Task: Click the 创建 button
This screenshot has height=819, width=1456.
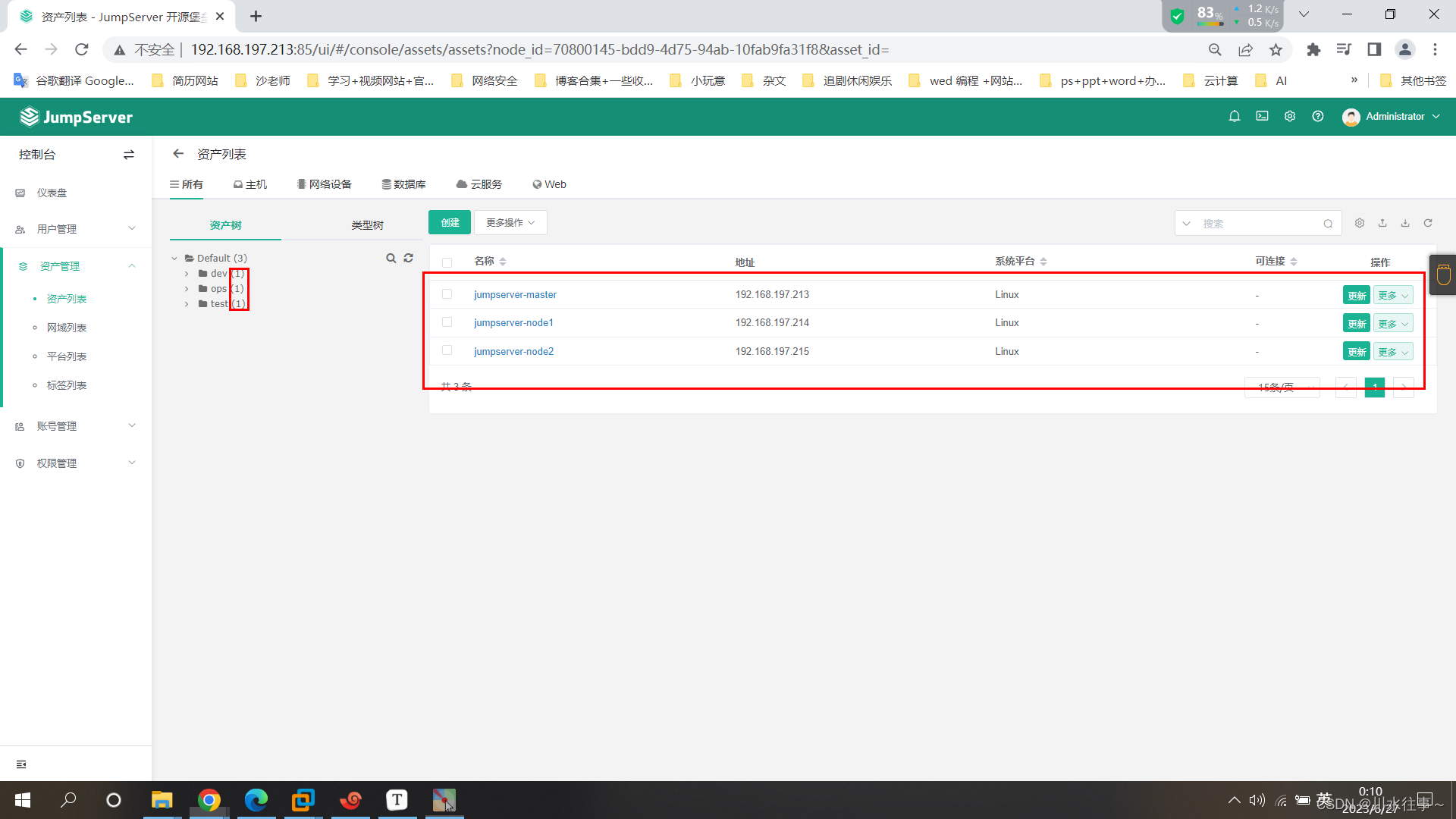Action: (450, 222)
